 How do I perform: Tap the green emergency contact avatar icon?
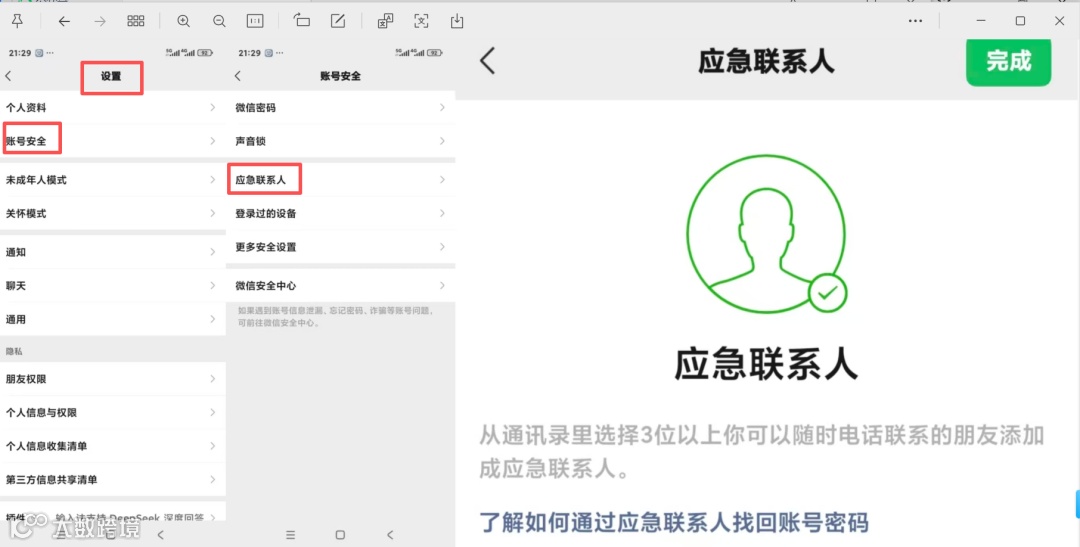[766, 234]
